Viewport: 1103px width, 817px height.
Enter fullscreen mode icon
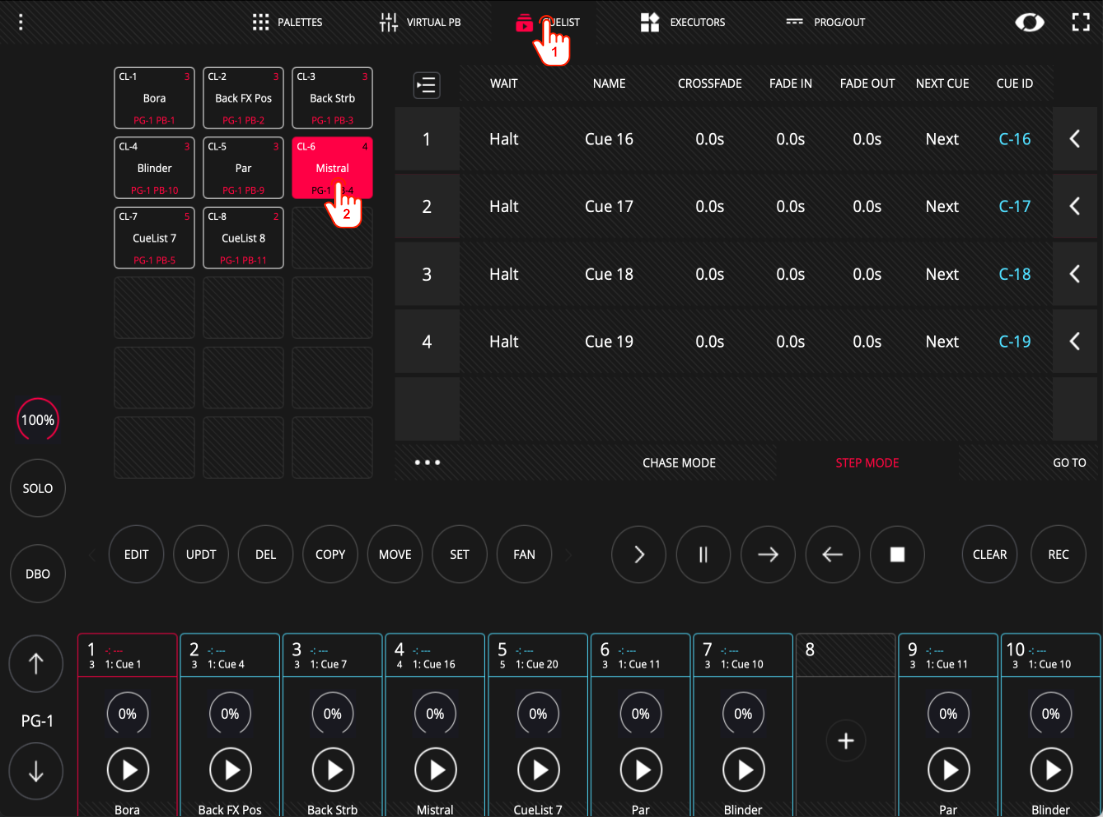coord(1080,23)
